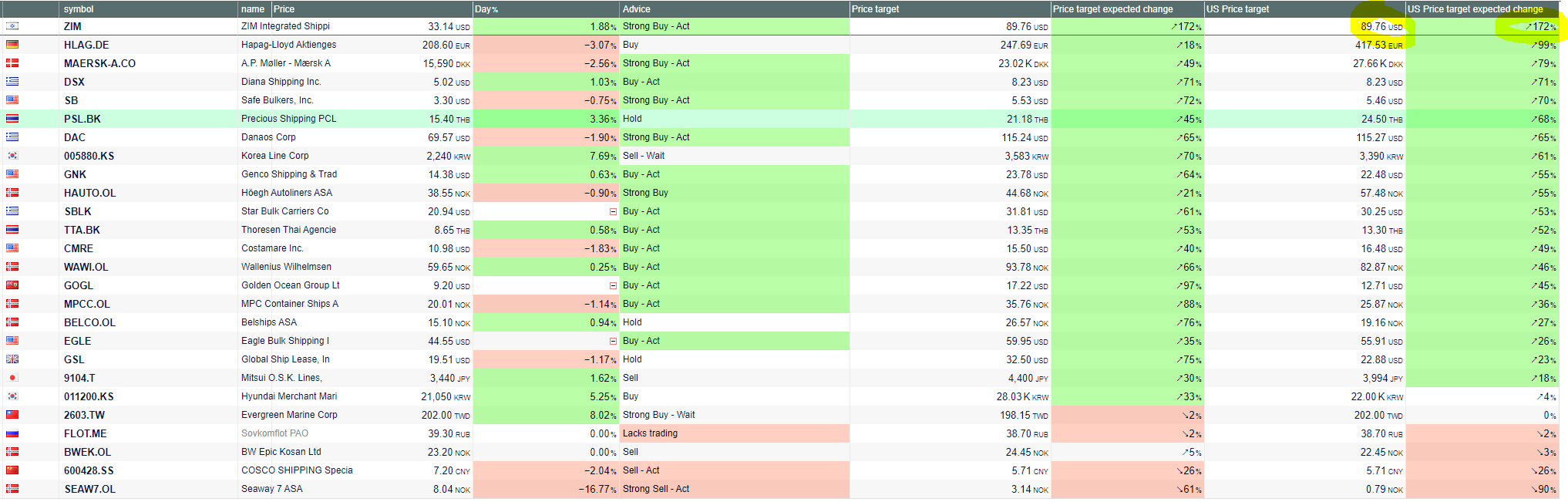Click the Korean flag beside 005880.KS
Viewport: 1568px width, 502px height.
tap(12, 156)
